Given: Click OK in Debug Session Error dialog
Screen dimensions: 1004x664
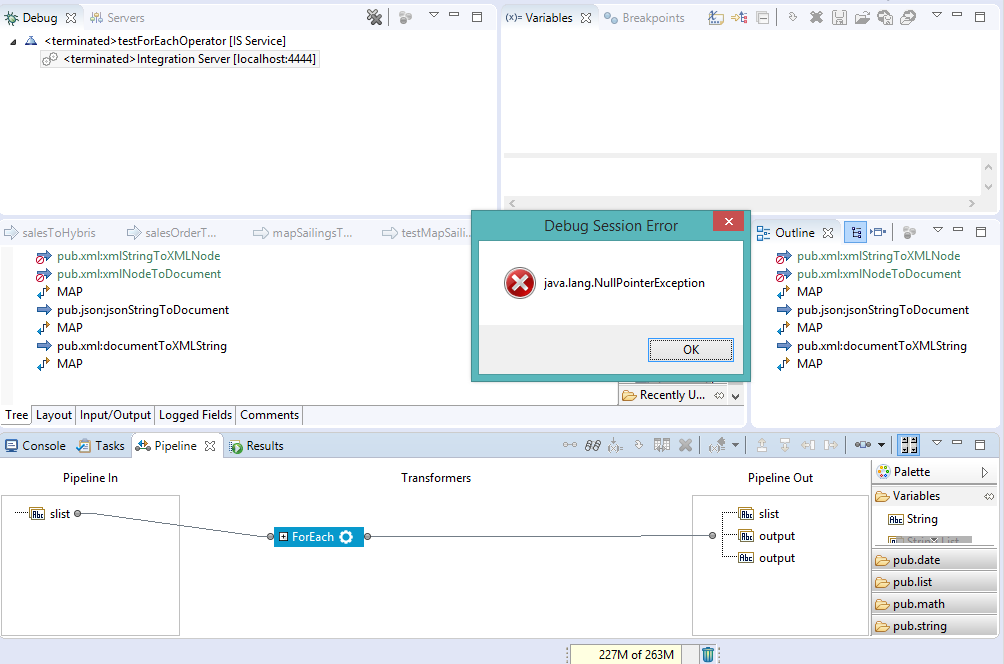Looking at the screenshot, I should (690, 350).
